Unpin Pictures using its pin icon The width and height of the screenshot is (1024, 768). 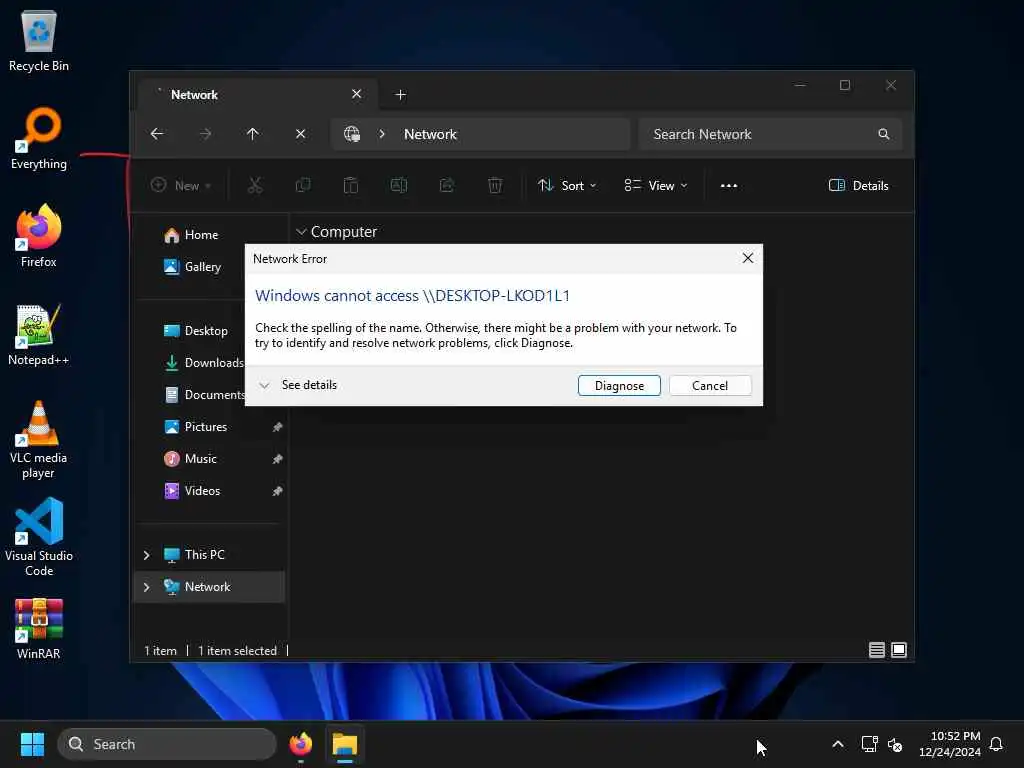pyautogui.click(x=278, y=427)
